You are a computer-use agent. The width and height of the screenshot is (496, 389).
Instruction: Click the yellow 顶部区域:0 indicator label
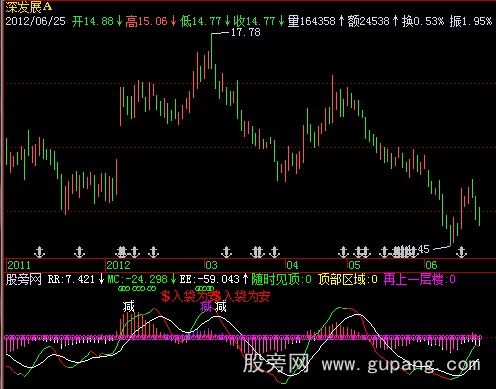coord(348,279)
